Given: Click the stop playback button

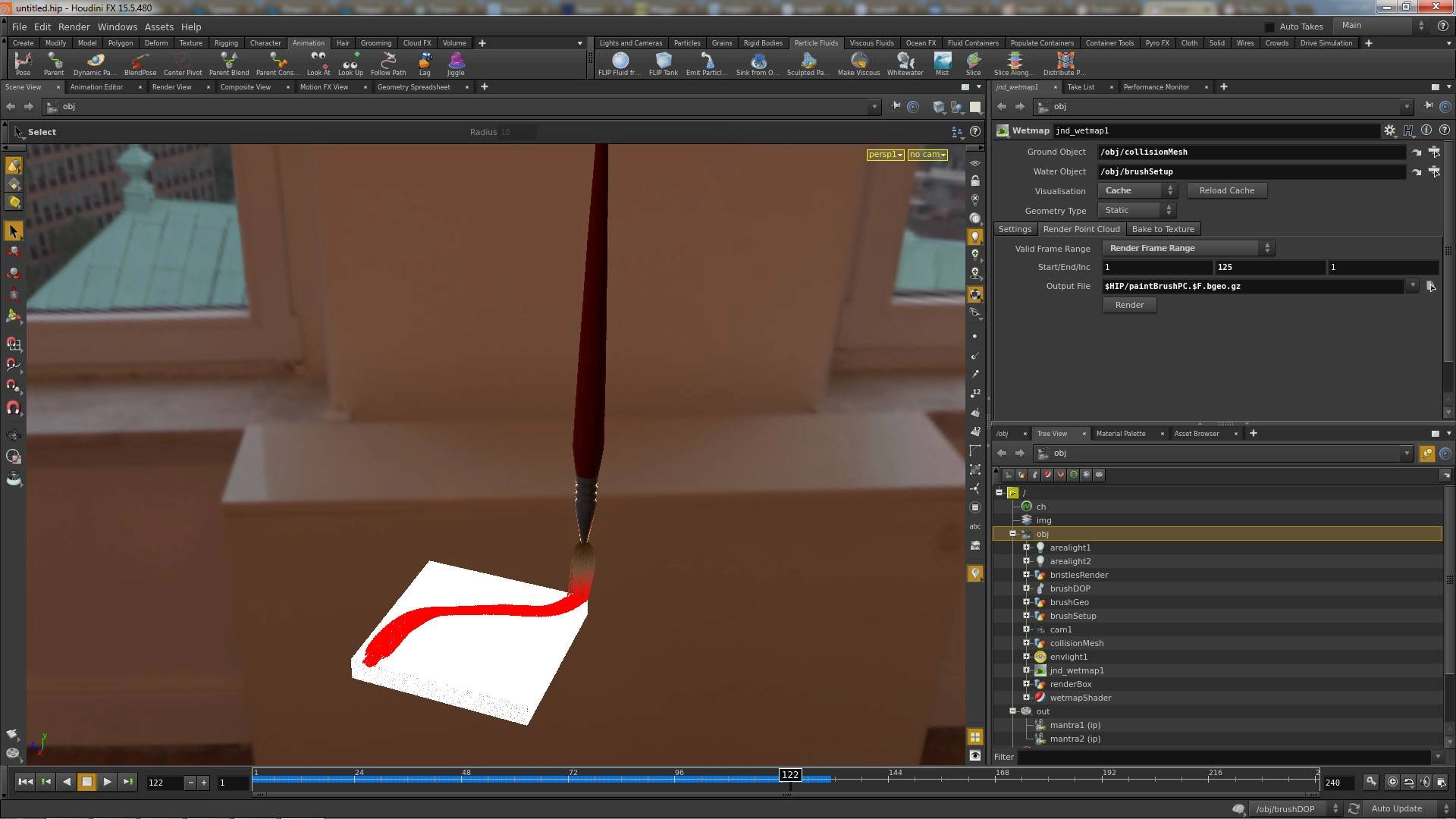Looking at the screenshot, I should coord(86,782).
